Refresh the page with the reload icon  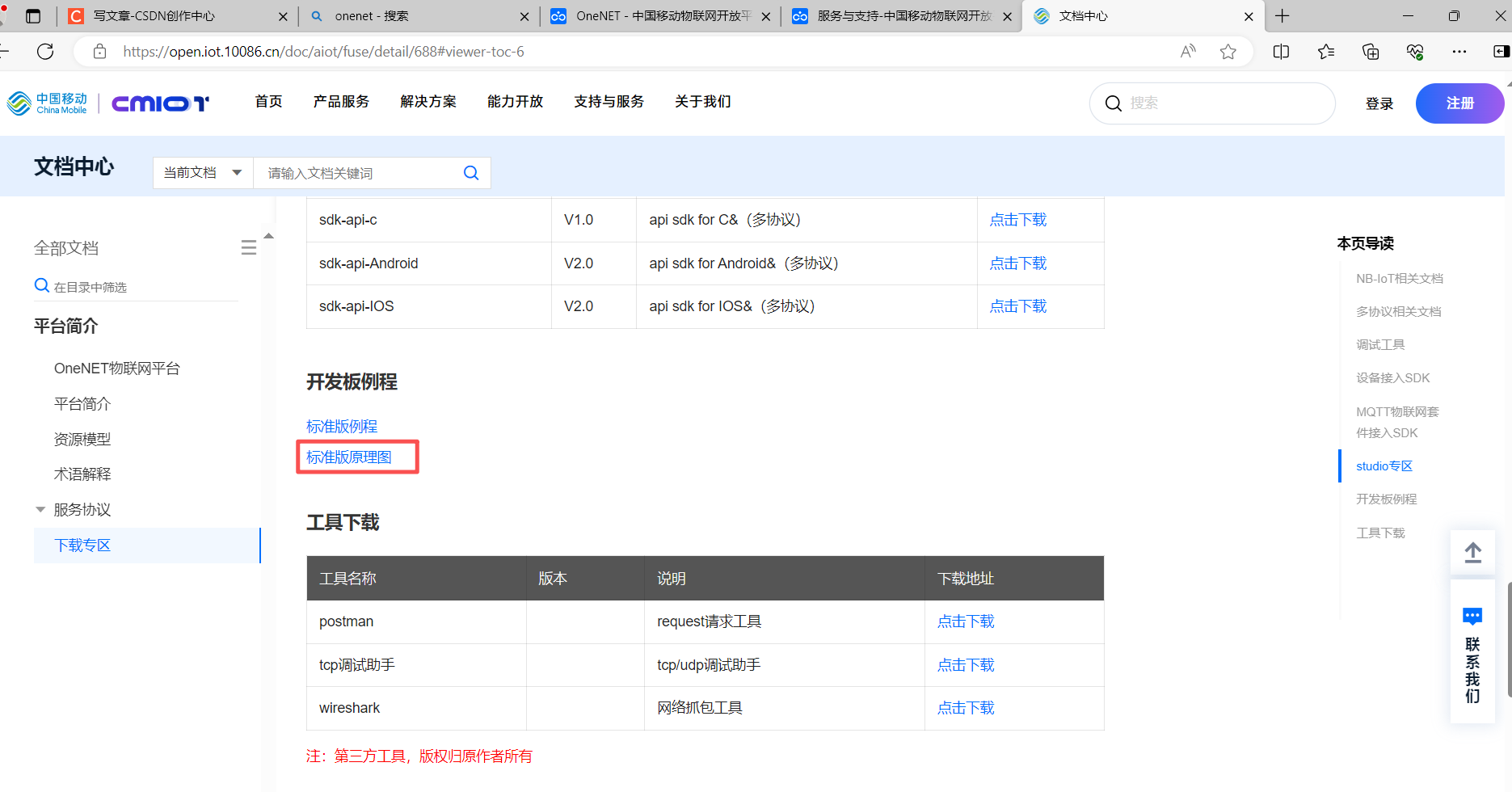coord(45,52)
